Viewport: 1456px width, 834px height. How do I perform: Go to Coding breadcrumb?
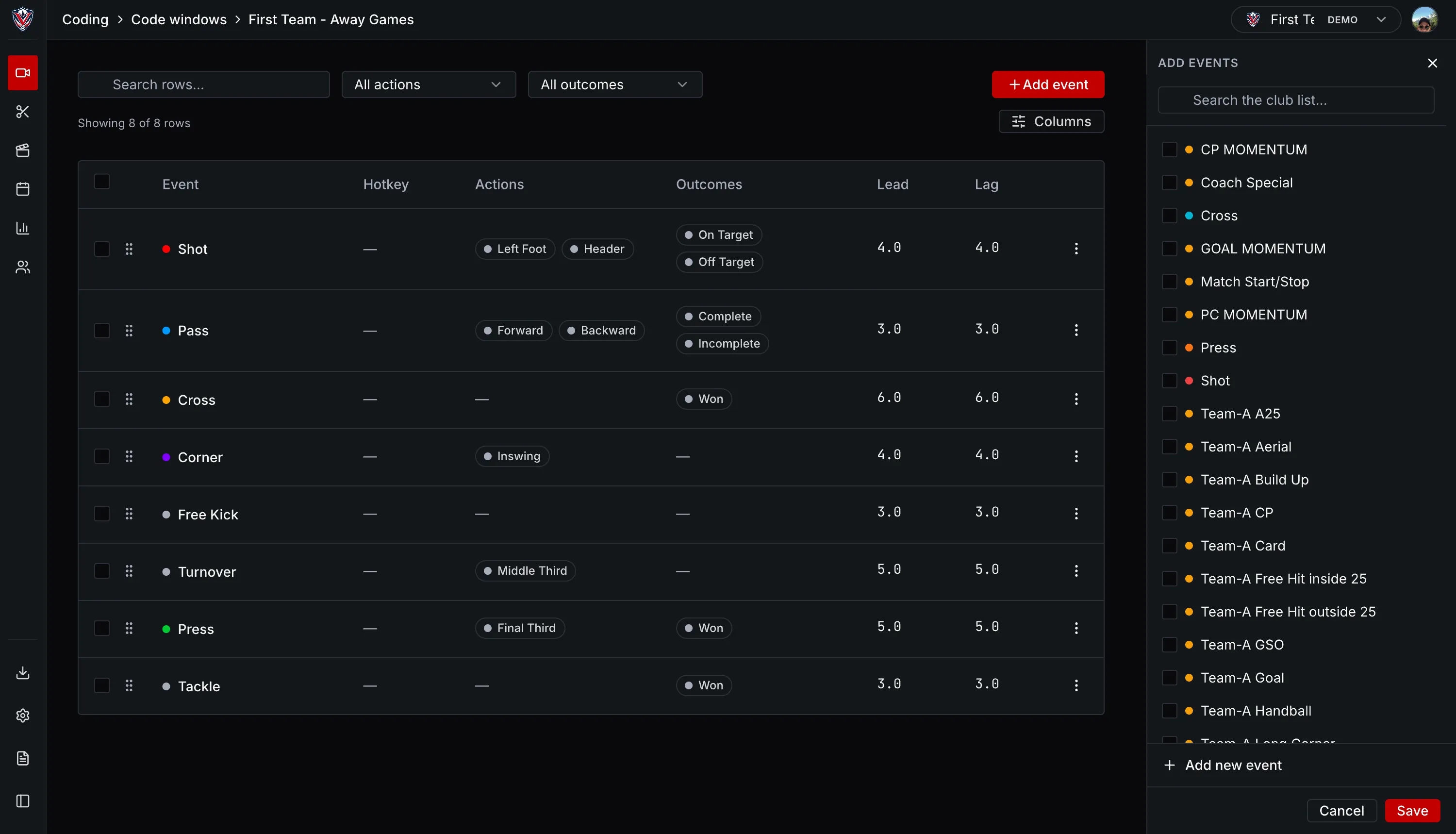tap(85, 19)
